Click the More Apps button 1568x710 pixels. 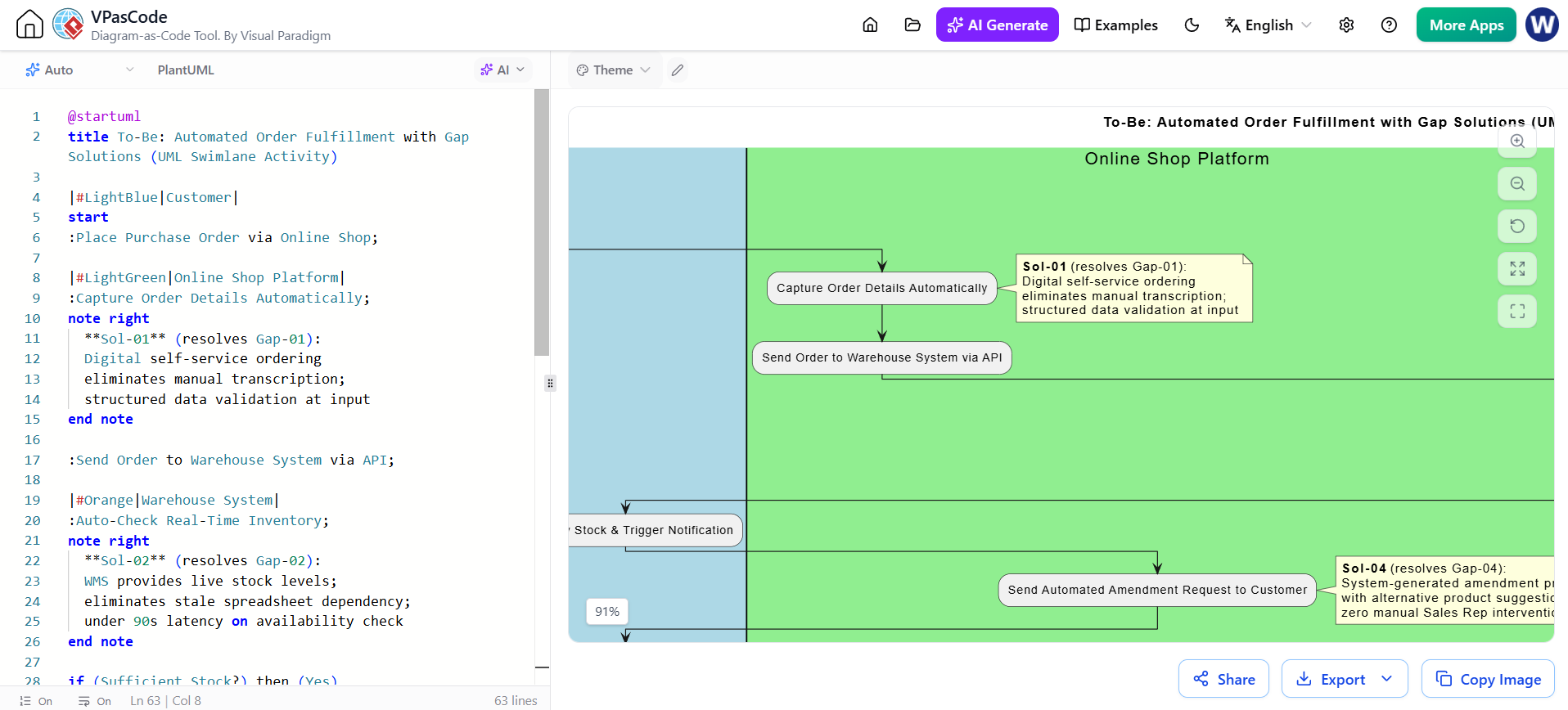tap(1466, 25)
